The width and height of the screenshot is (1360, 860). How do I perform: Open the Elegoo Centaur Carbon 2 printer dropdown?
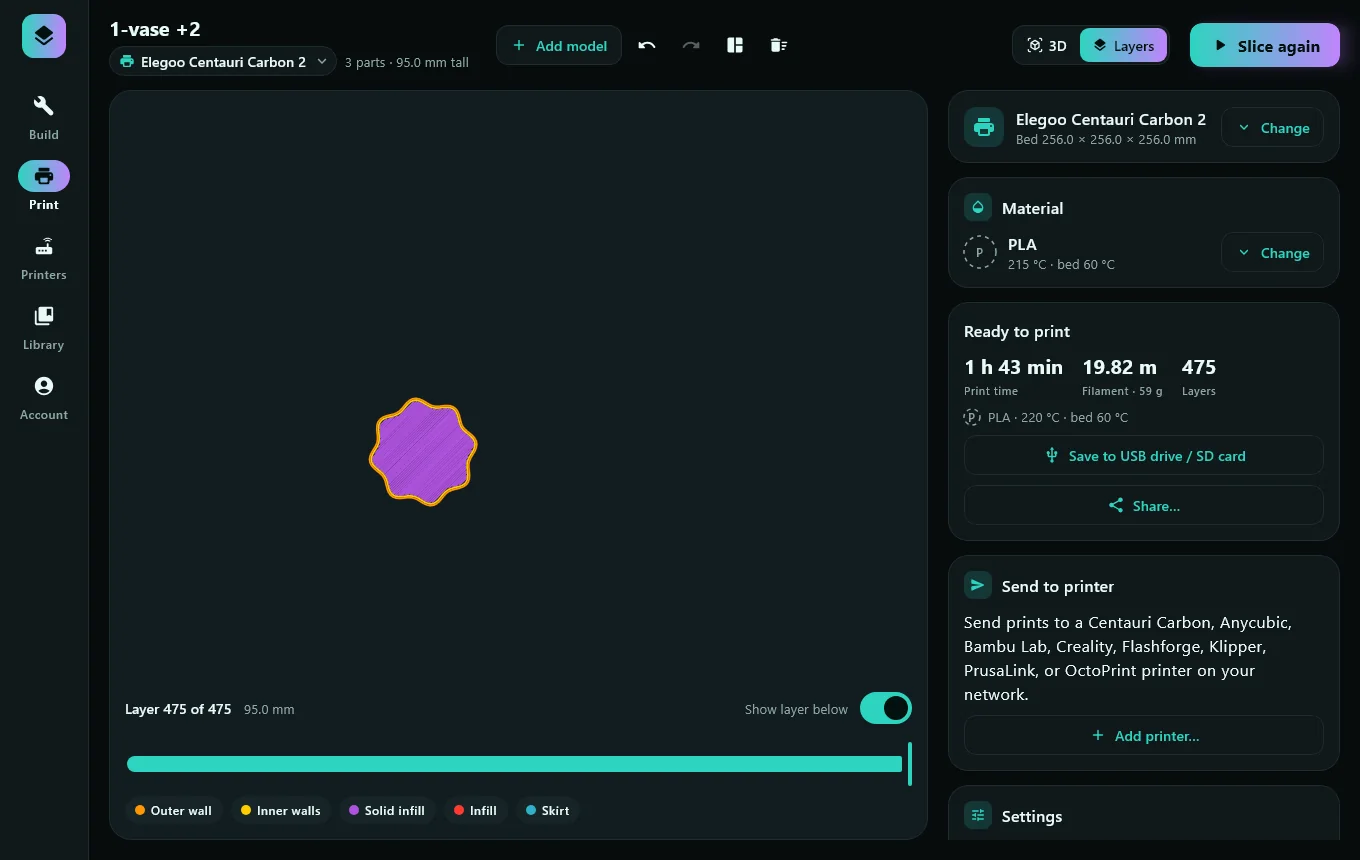223,61
